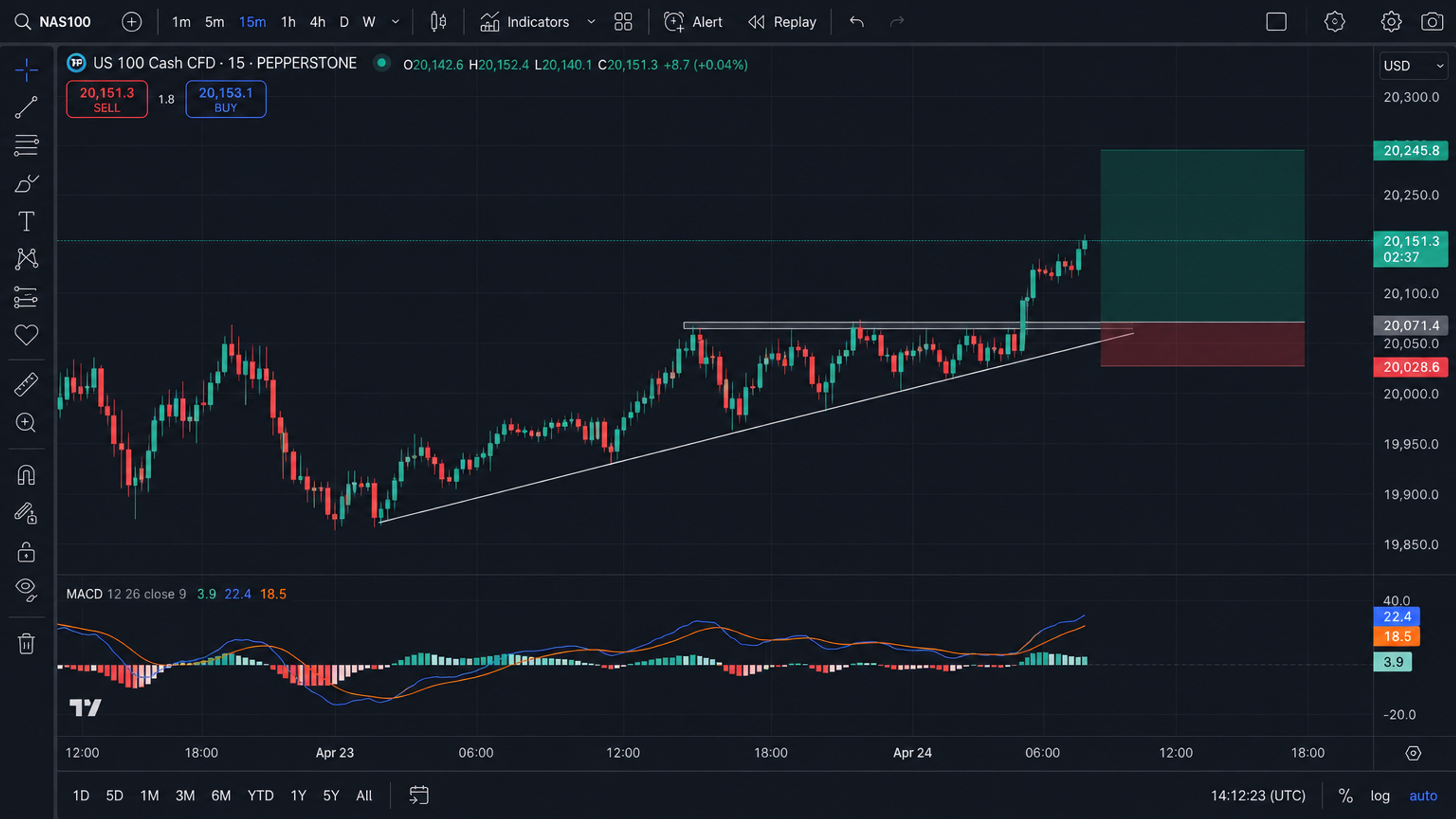This screenshot has width=1456, height=819.
Task: Click the trash remove objects icon
Action: tap(26, 644)
